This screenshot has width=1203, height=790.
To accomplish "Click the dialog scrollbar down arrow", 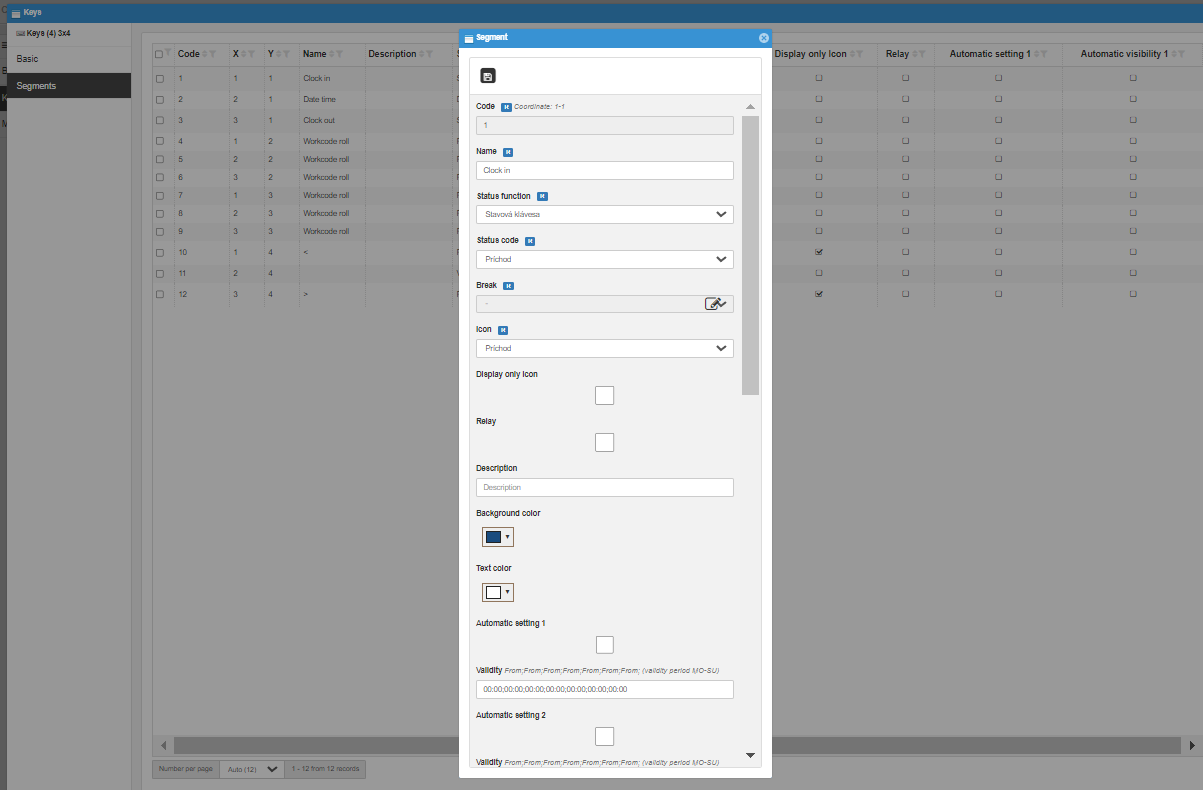I will tap(750, 755).
